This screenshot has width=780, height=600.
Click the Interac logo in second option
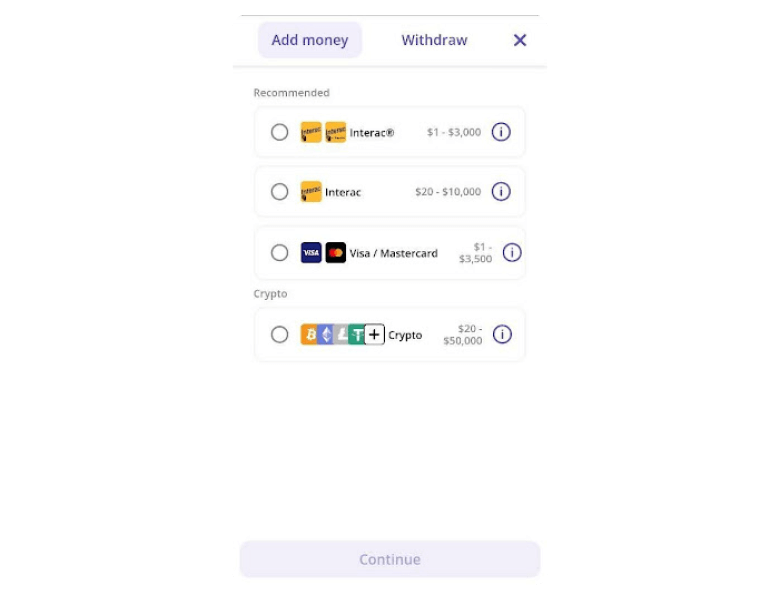pyautogui.click(x=311, y=192)
